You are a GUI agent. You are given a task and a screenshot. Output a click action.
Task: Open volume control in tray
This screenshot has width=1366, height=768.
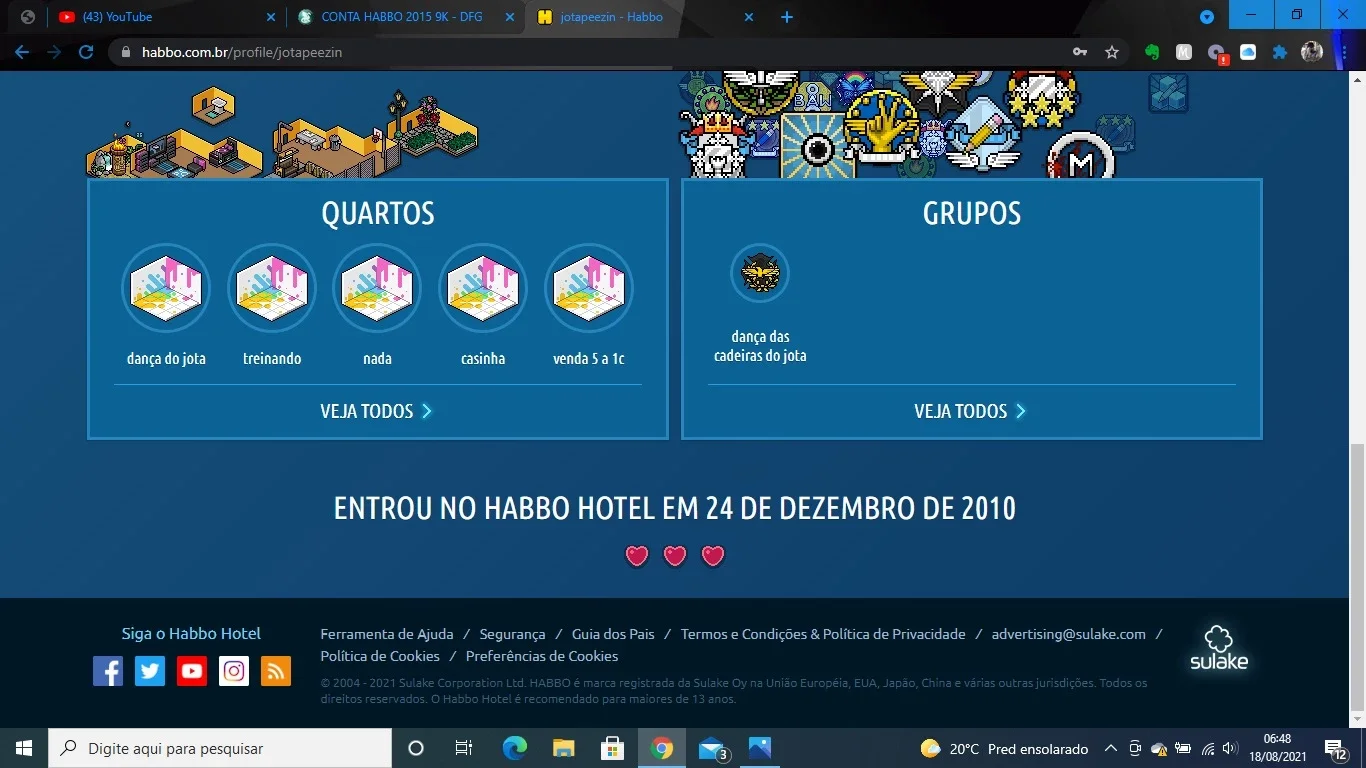click(x=1231, y=748)
